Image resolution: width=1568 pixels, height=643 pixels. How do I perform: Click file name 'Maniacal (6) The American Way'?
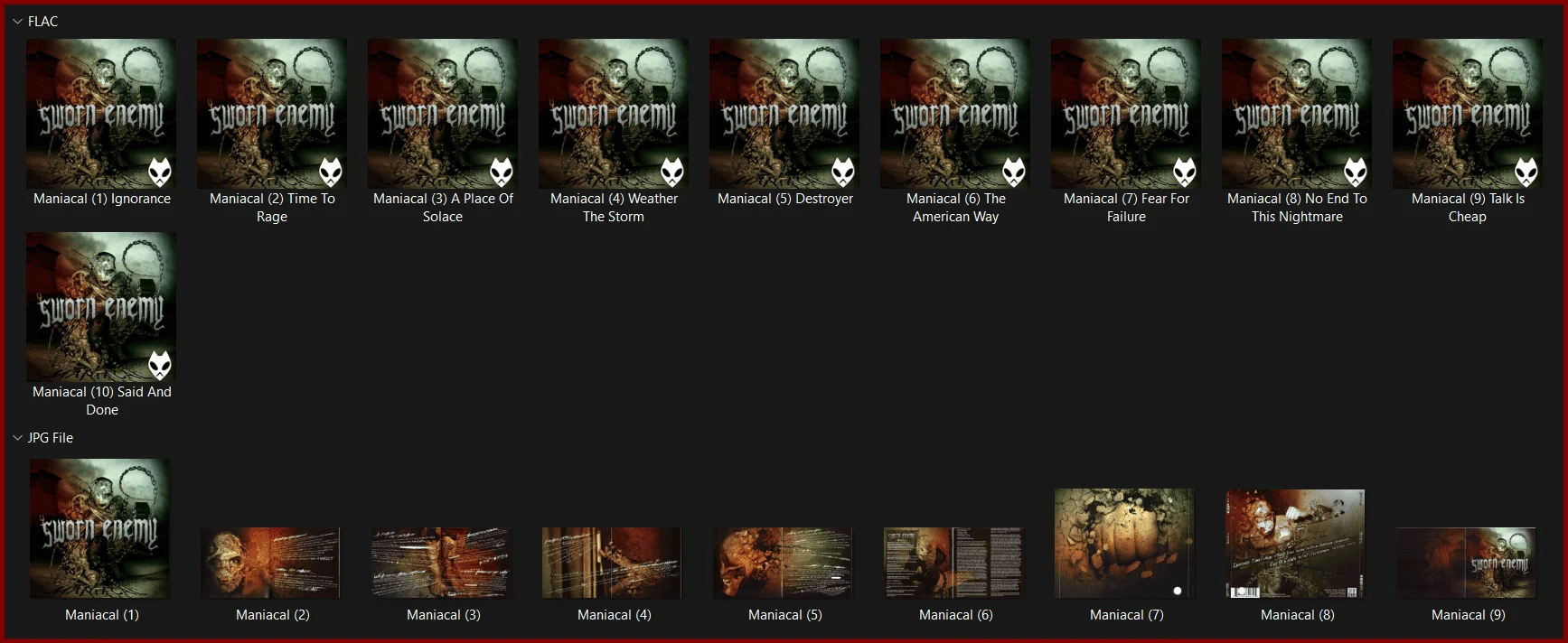click(x=955, y=208)
